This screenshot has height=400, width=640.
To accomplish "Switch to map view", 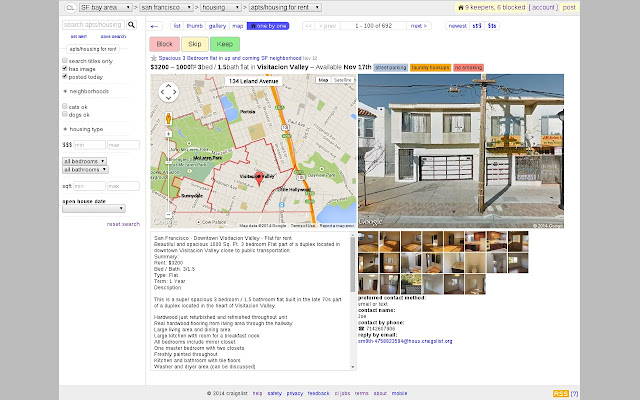I will pos(238,26).
